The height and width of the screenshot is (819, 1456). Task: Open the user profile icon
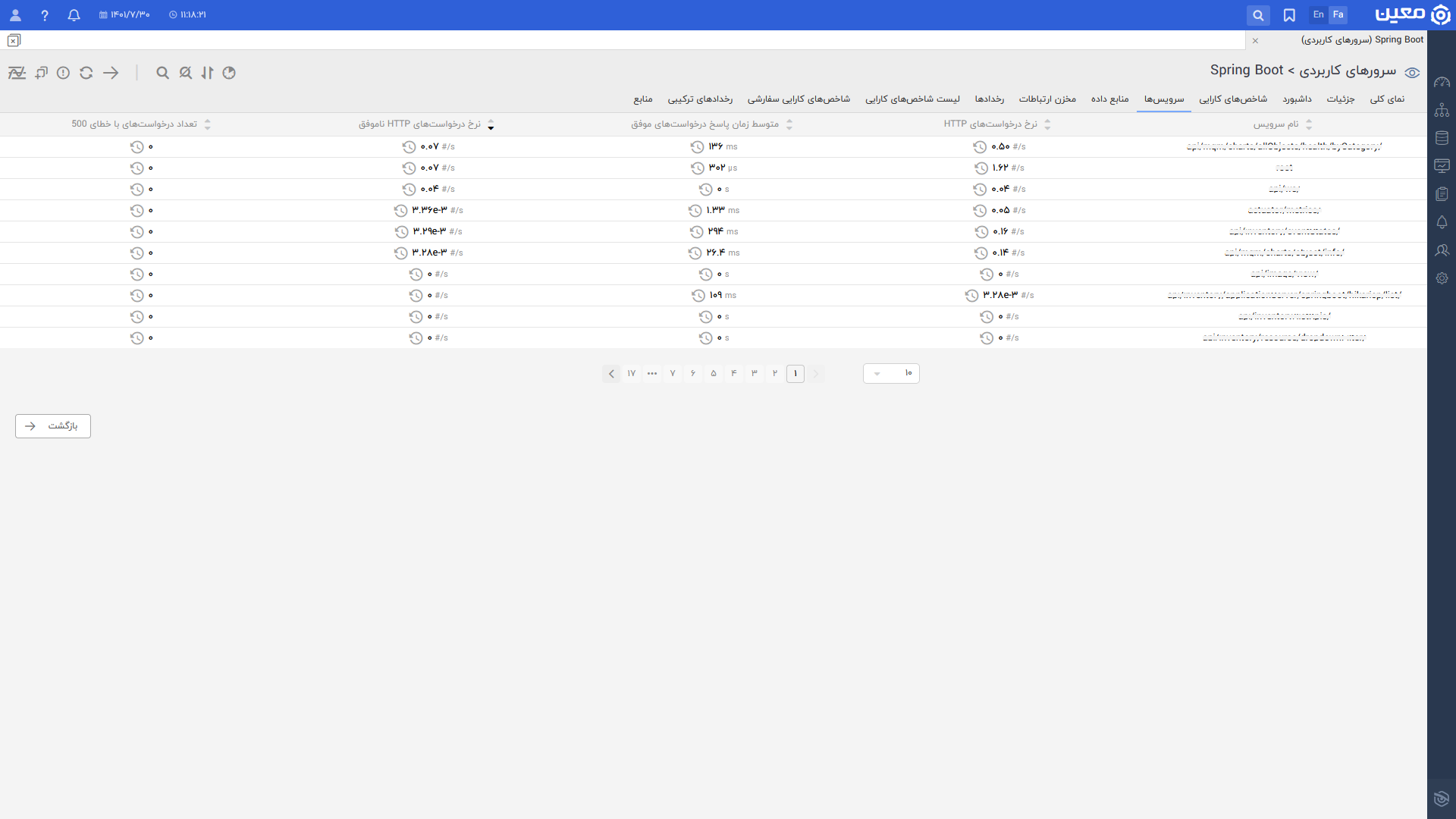pos(15,15)
